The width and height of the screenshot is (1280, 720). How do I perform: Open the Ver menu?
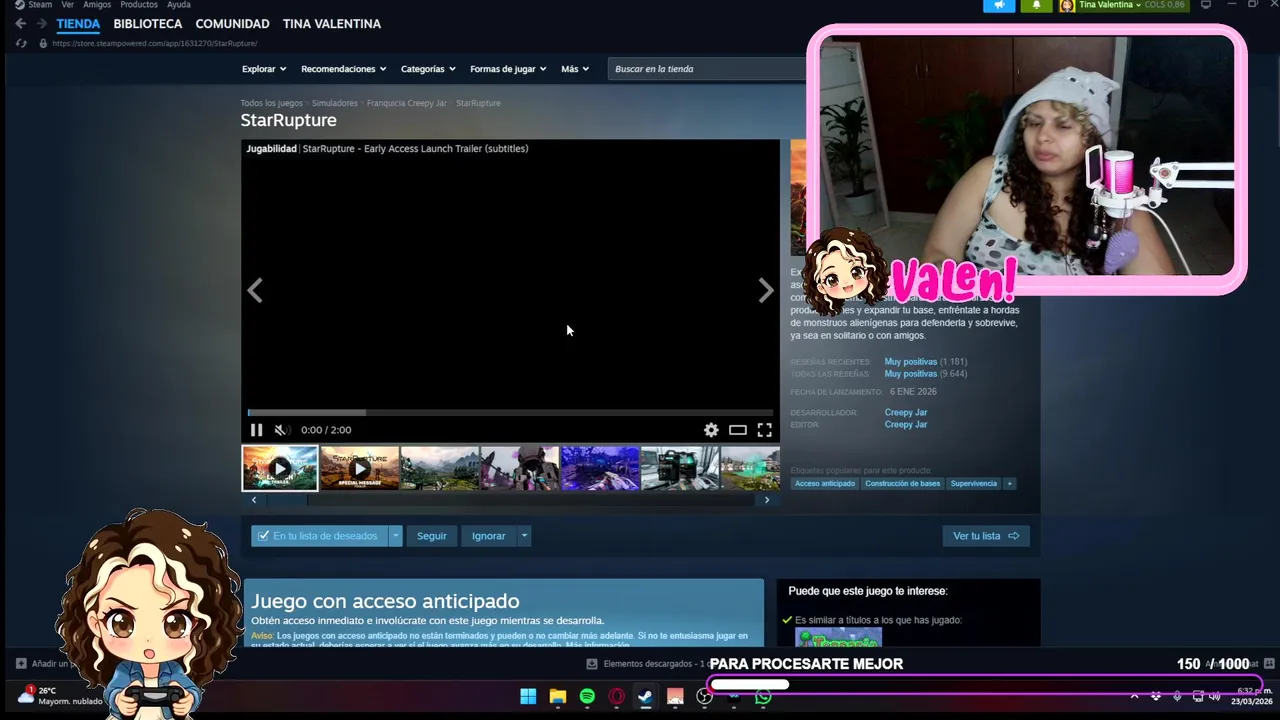pyautogui.click(x=68, y=5)
